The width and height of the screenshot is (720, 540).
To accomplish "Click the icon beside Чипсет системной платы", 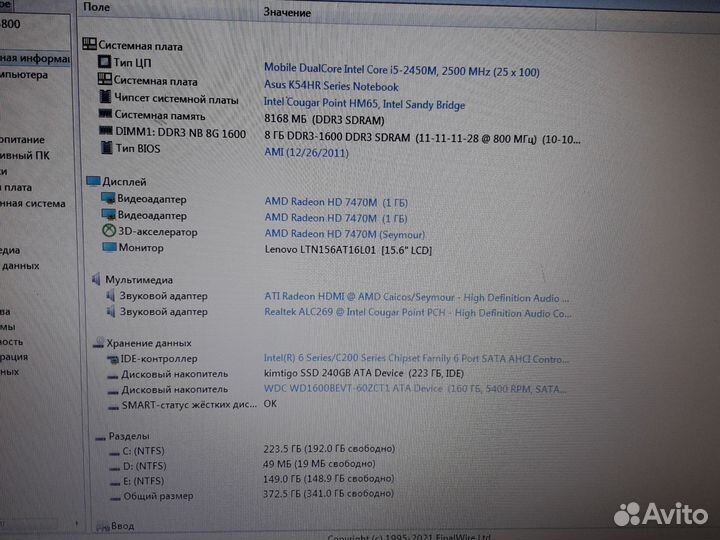I will (x=105, y=97).
